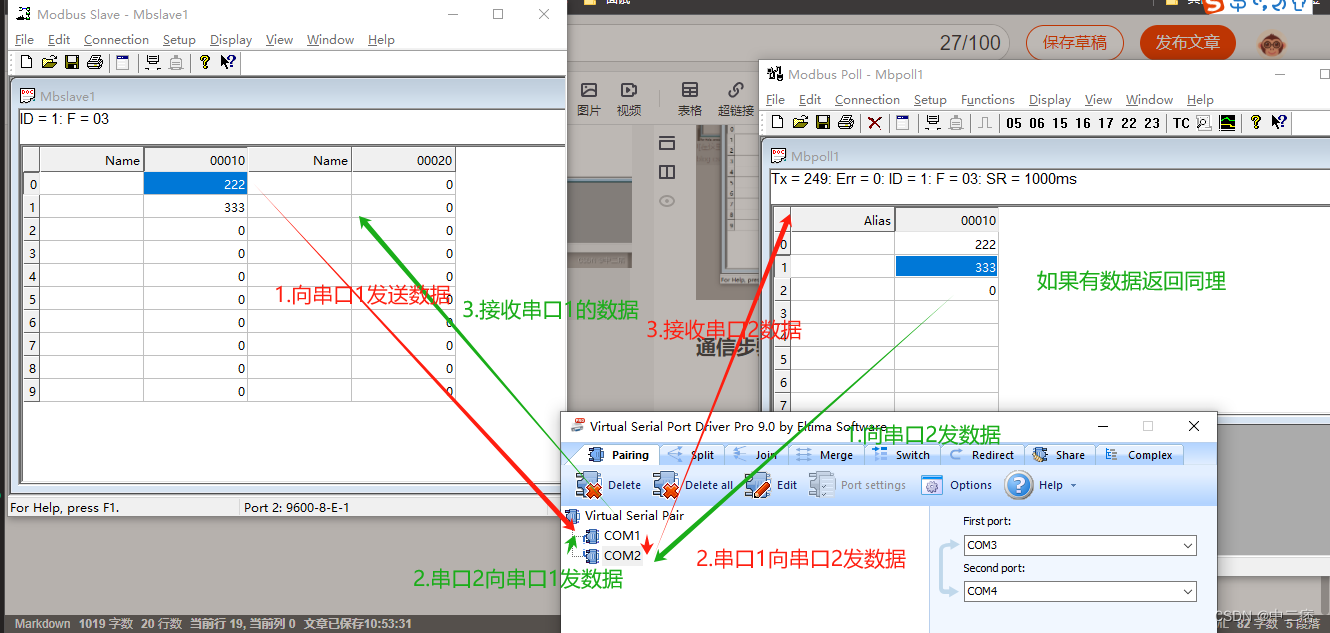The width and height of the screenshot is (1330, 633).
Task: Select cell with value 222 in Mbpoll1
Action: [x=946, y=244]
